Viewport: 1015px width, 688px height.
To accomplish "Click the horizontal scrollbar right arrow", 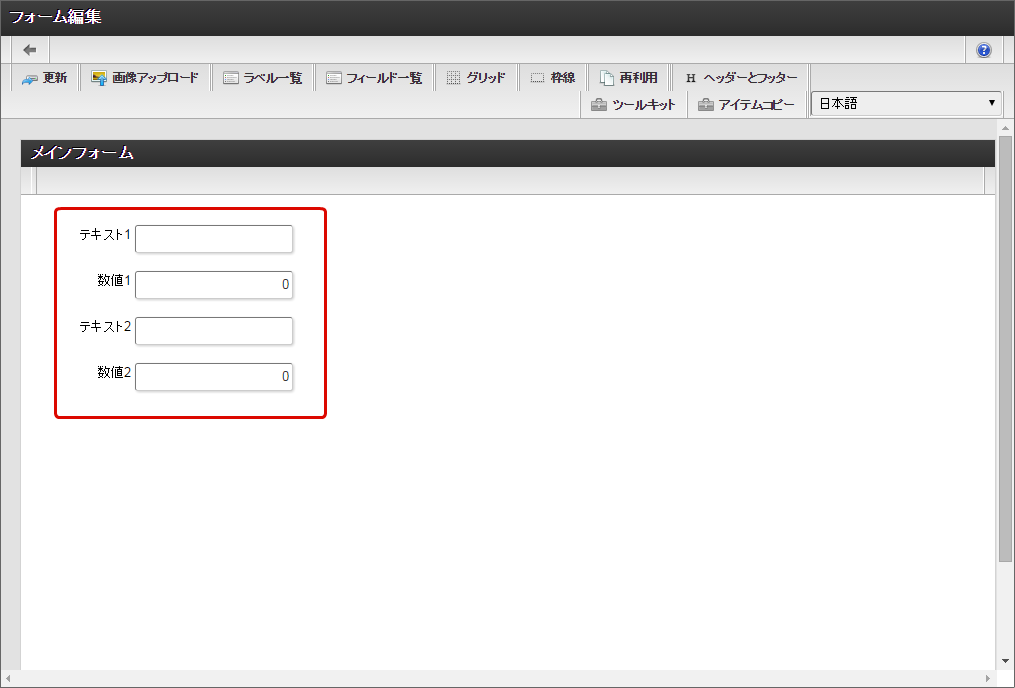I will point(988,678).
